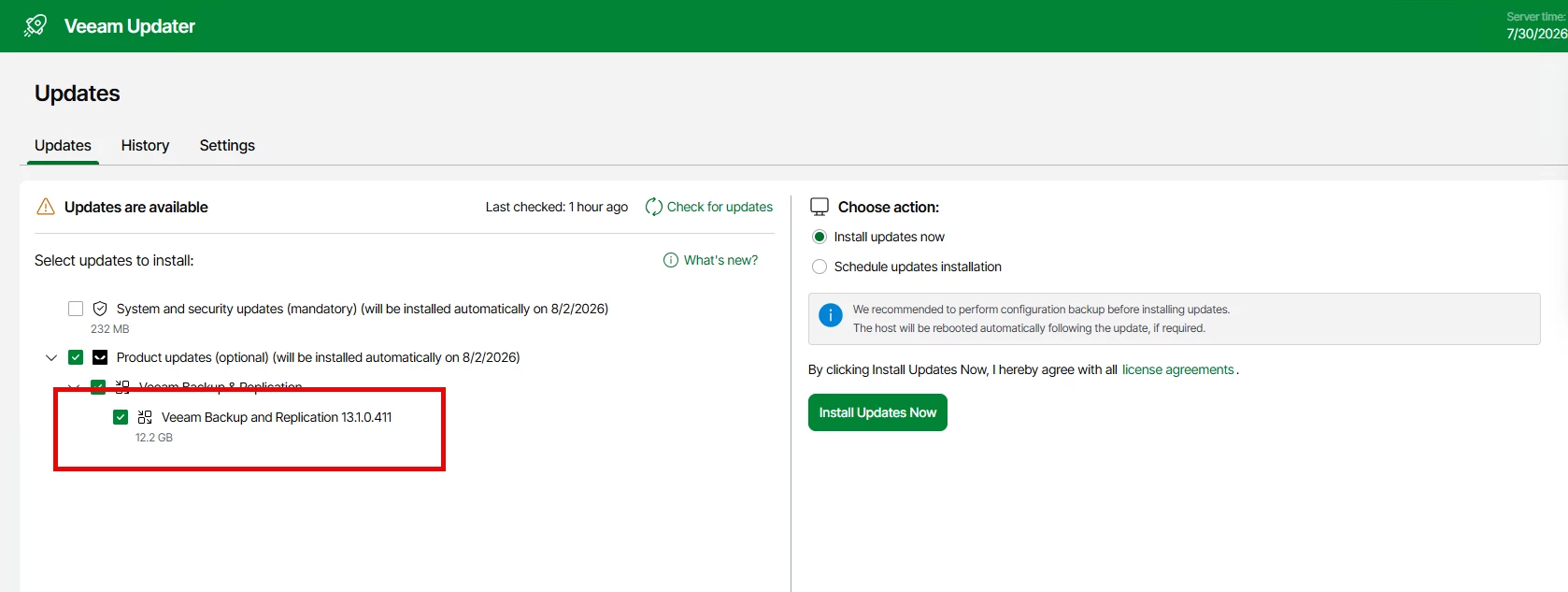This screenshot has width=1568, height=592.
Task: Click the Select updates to install text
Action: pyautogui.click(x=114, y=260)
